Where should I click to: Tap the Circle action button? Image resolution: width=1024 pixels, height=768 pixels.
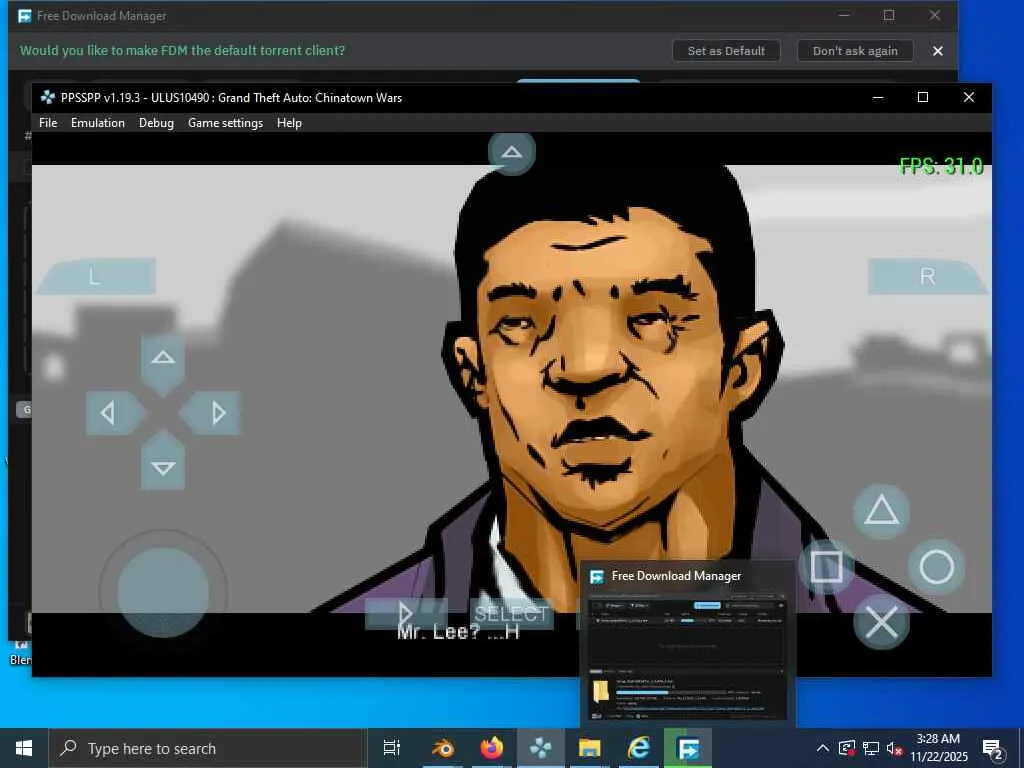pos(937,566)
